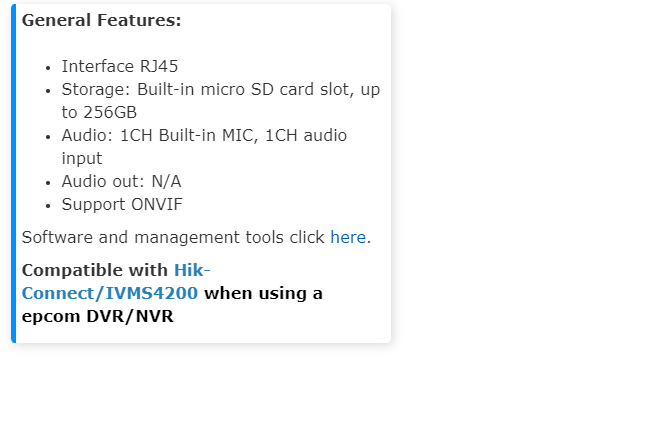The width and height of the screenshot is (668, 447).
Task: Click the bullet beside "Audio out: N/A"
Action: (49, 182)
